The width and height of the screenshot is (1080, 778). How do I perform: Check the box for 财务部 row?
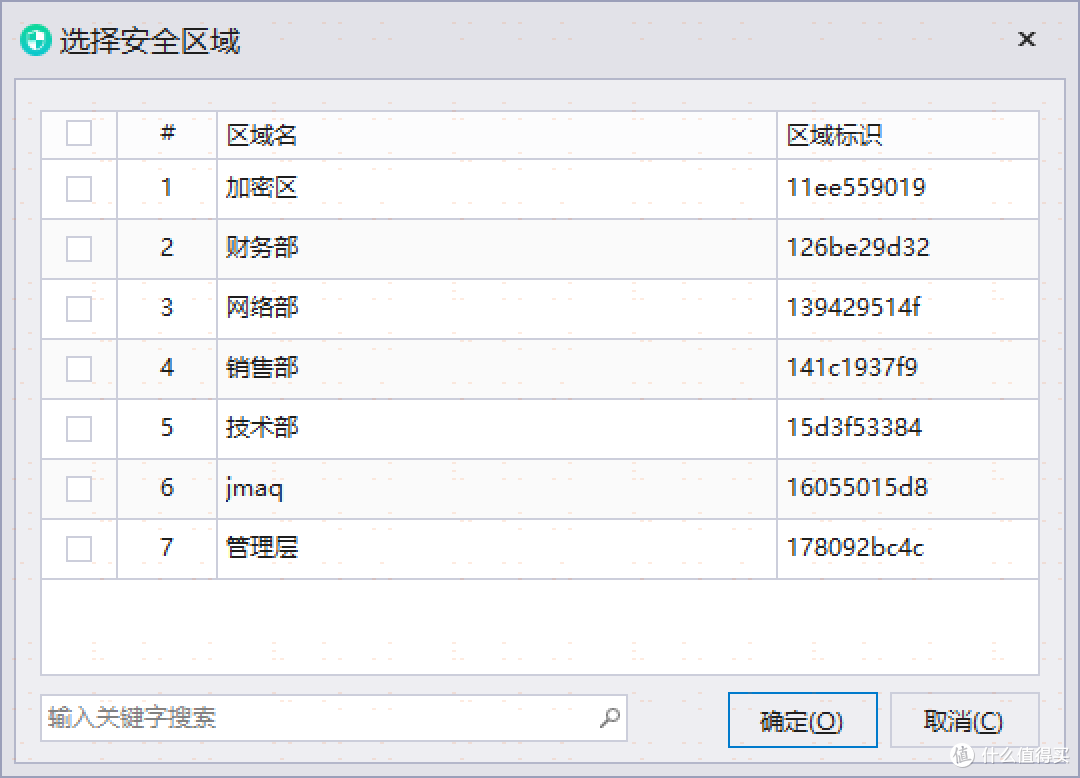pos(79,249)
